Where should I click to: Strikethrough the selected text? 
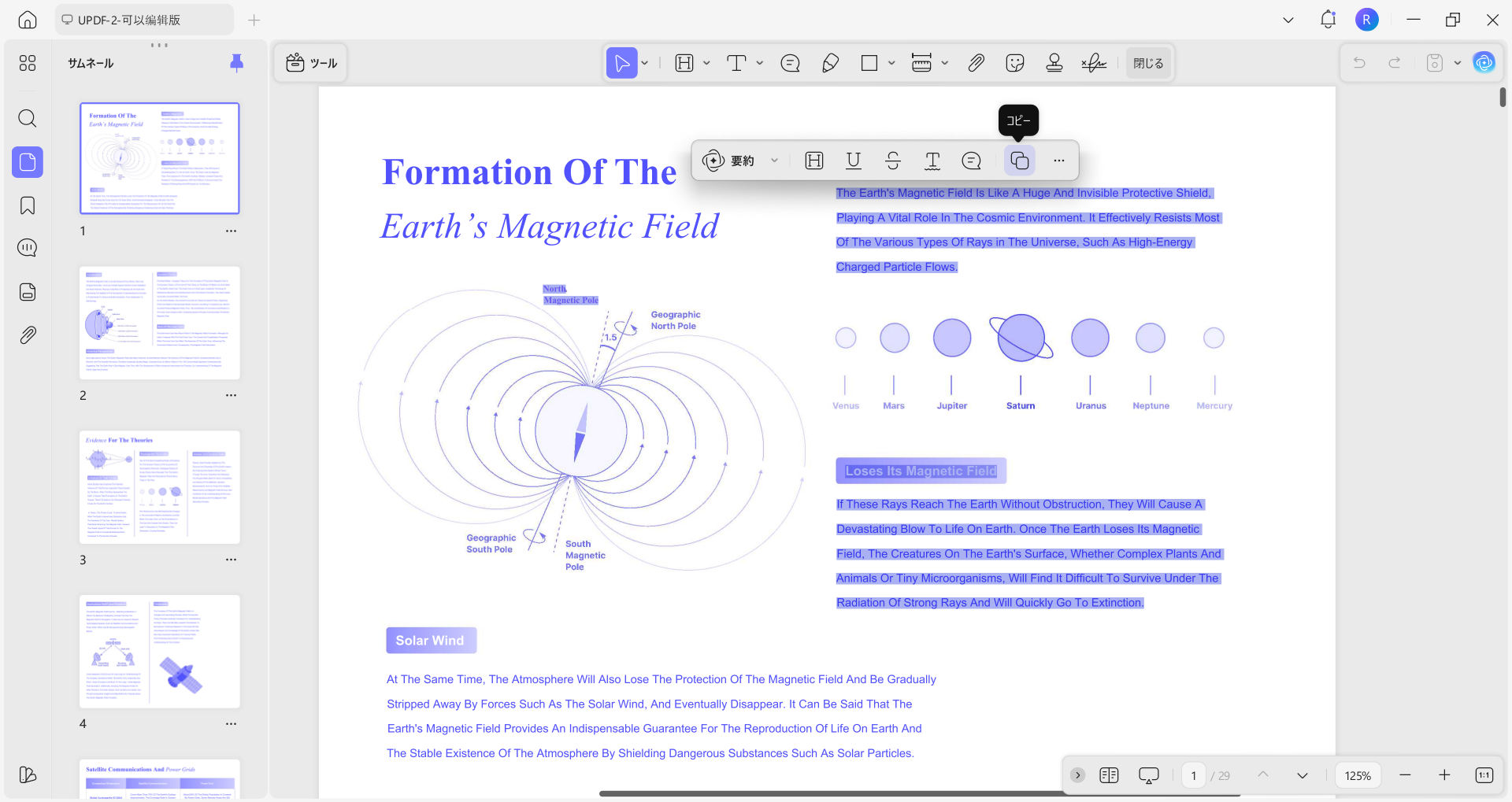tap(893, 161)
